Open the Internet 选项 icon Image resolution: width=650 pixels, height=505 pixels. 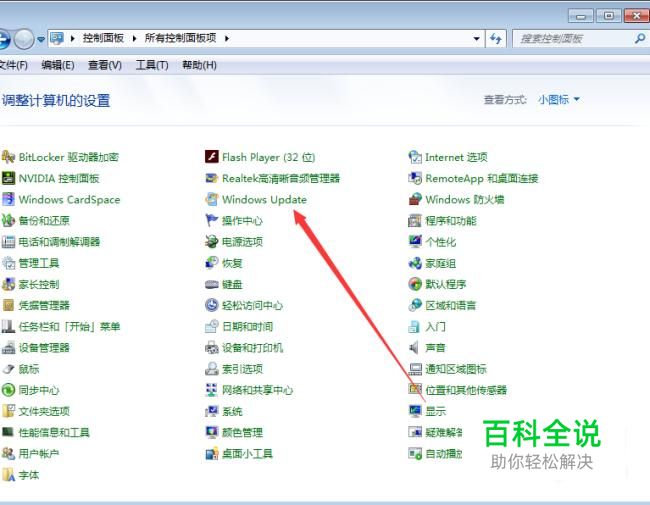point(415,157)
